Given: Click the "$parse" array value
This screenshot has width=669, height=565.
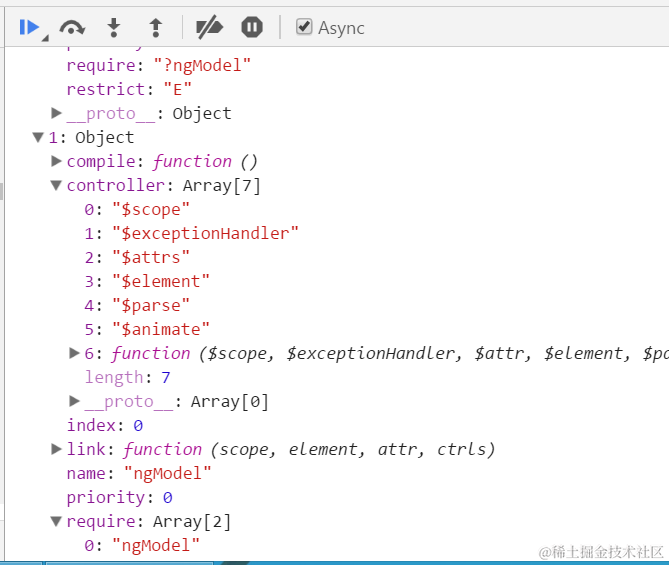Looking at the screenshot, I should 151,305.
